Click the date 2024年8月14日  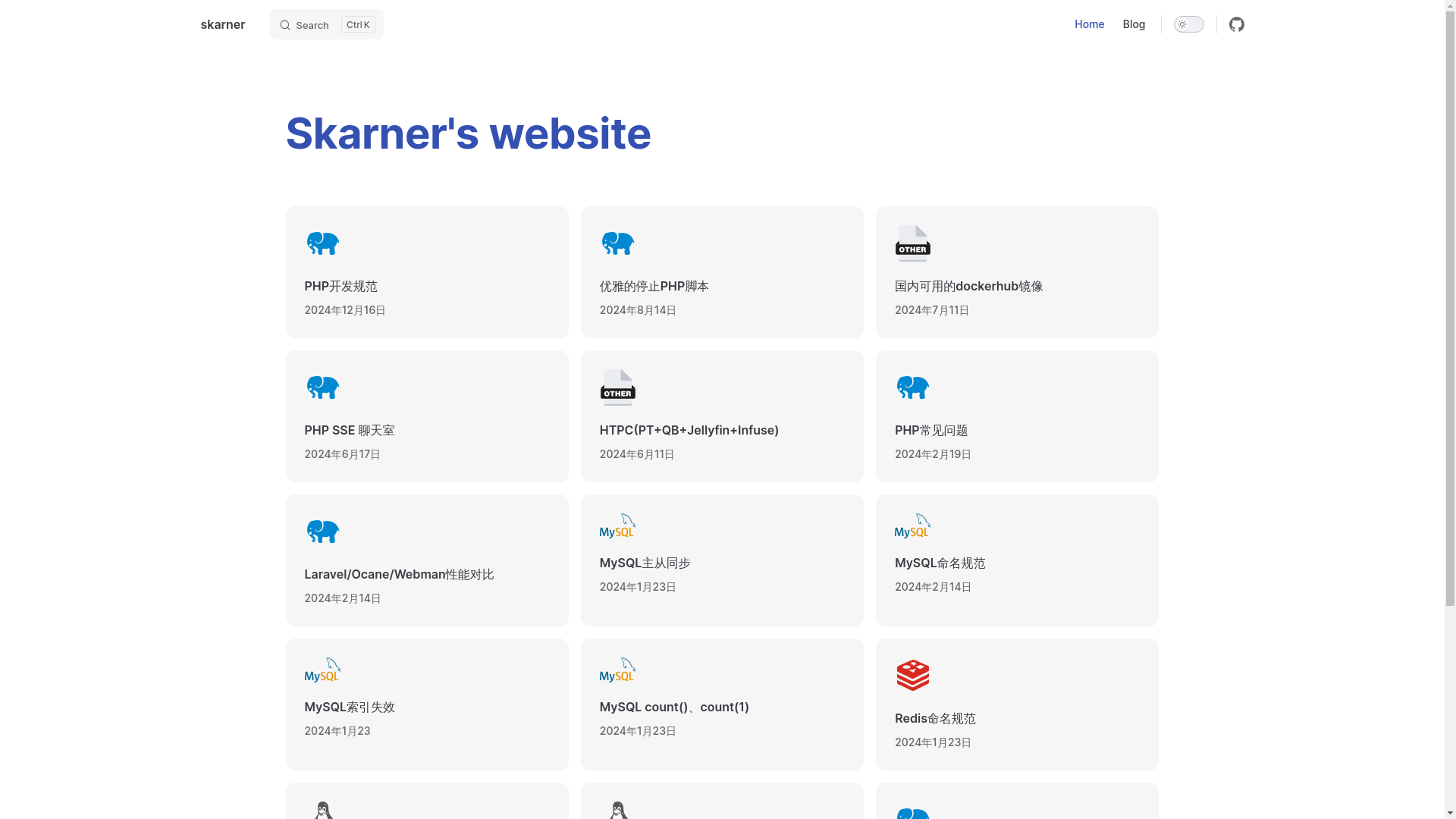[x=638, y=310]
